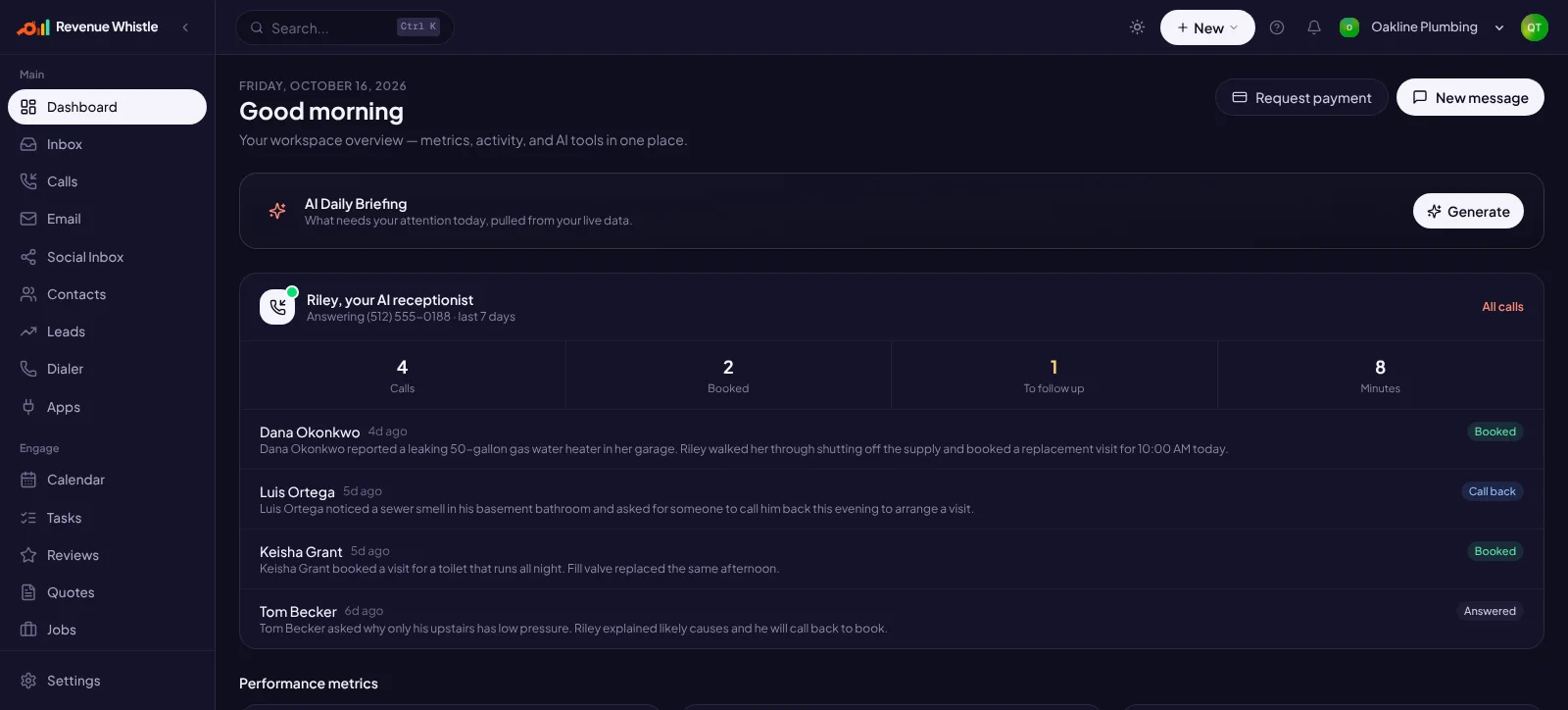Go to Inbox in the sidebar
1568x710 pixels.
point(107,144)
